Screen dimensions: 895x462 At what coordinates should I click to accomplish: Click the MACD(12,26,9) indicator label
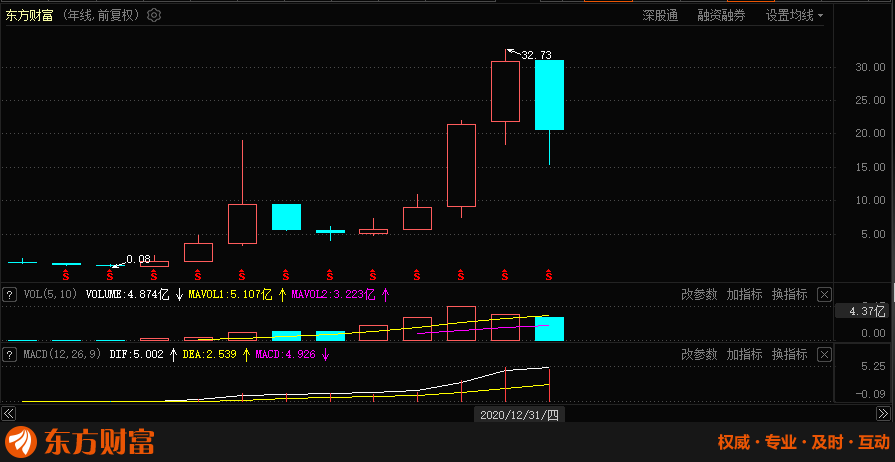(63, 355)
